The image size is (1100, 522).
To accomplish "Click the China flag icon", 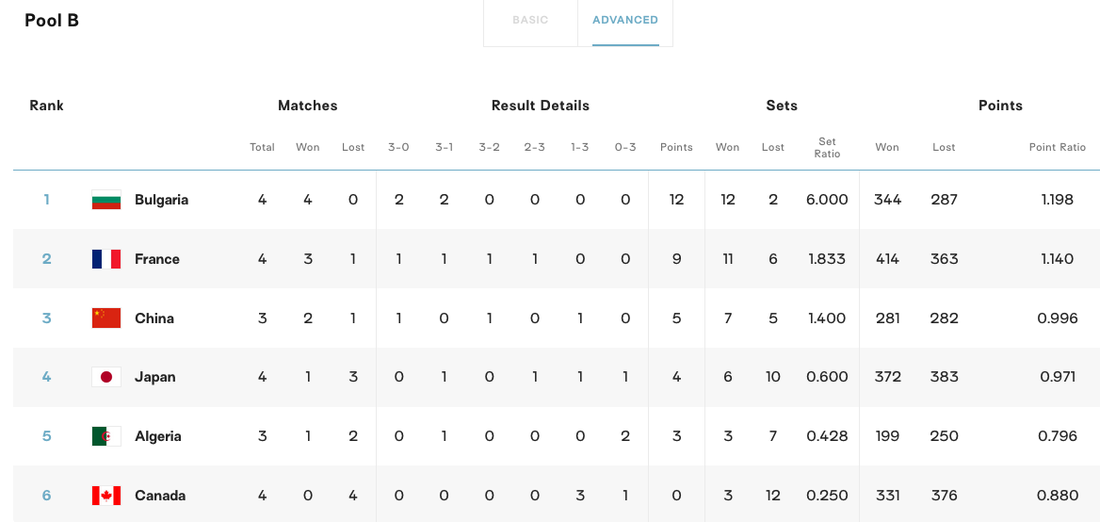I will [x=106, y=318].
